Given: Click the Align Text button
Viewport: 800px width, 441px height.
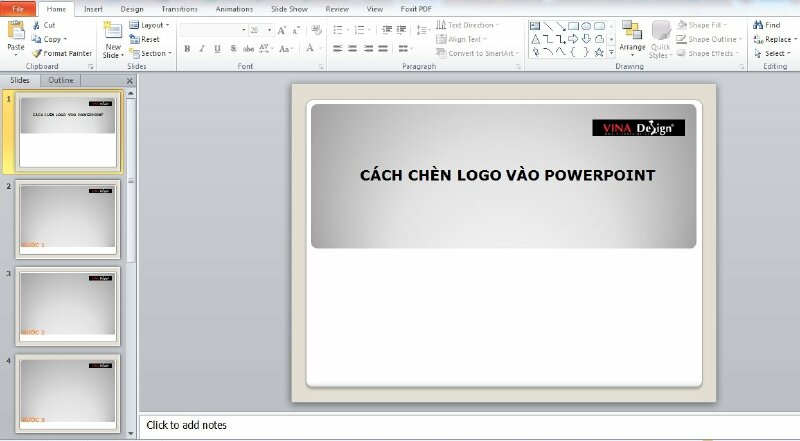Looking at the screenshot, I should 462,39.
